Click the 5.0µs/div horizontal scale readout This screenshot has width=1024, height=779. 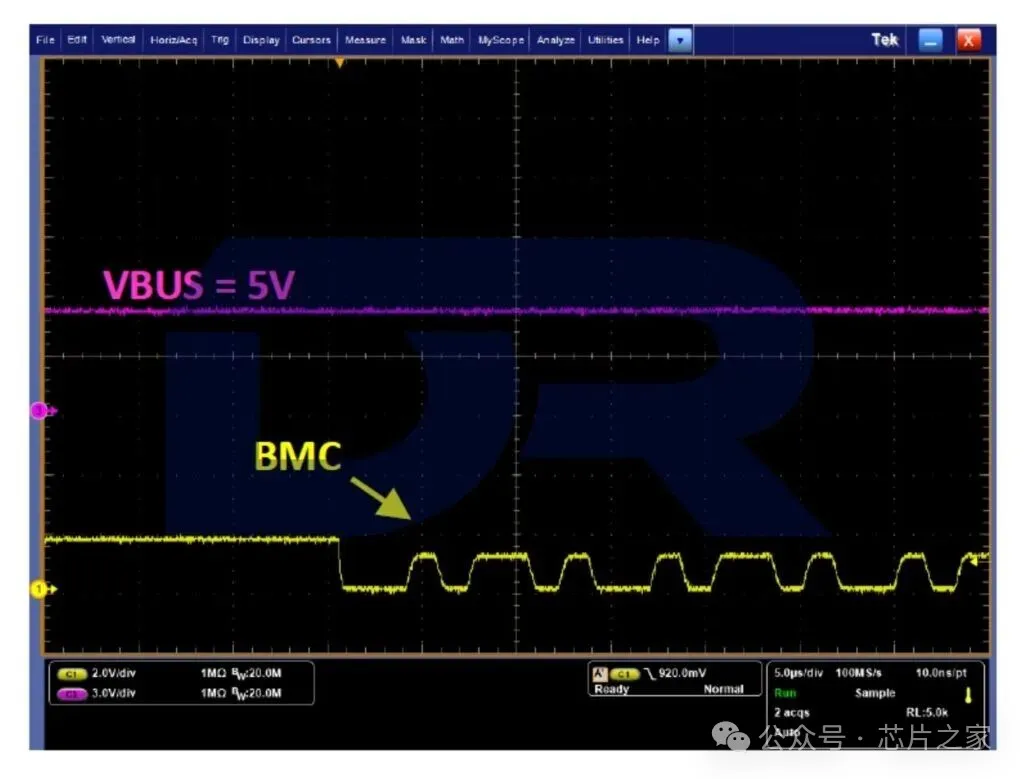tap(799, 673)
